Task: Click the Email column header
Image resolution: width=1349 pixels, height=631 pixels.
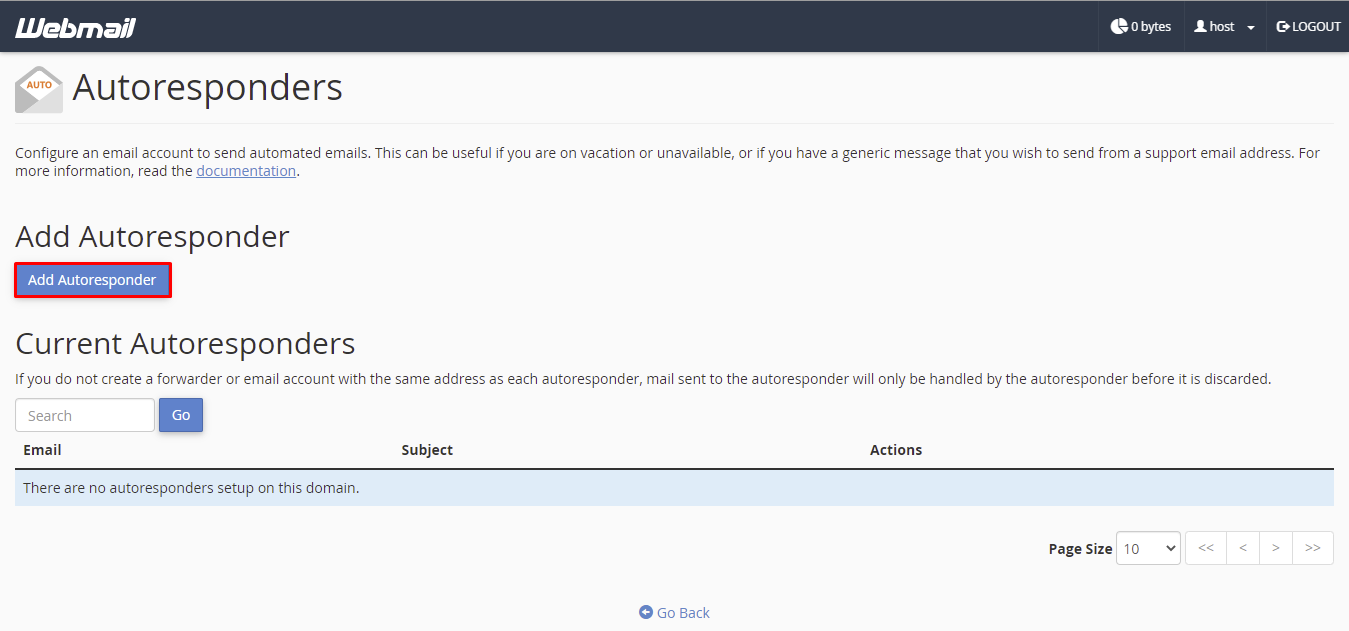Action: click(x=42, y=450)
